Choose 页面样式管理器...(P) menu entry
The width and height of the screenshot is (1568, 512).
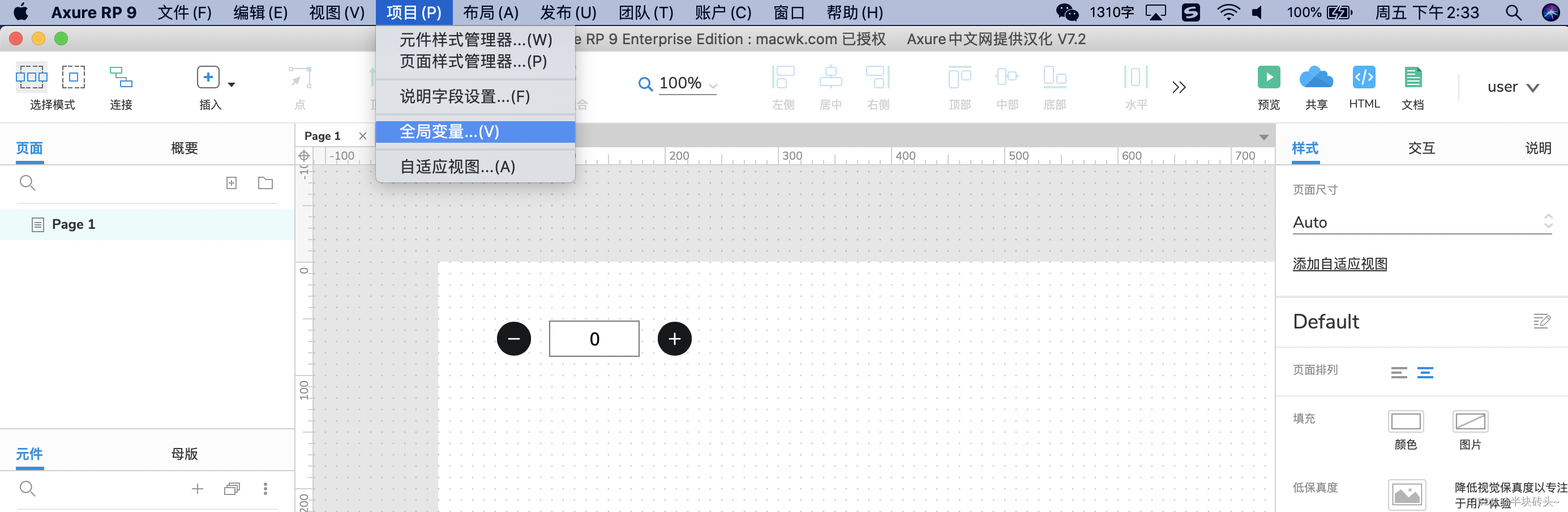[x=475, y=62]
